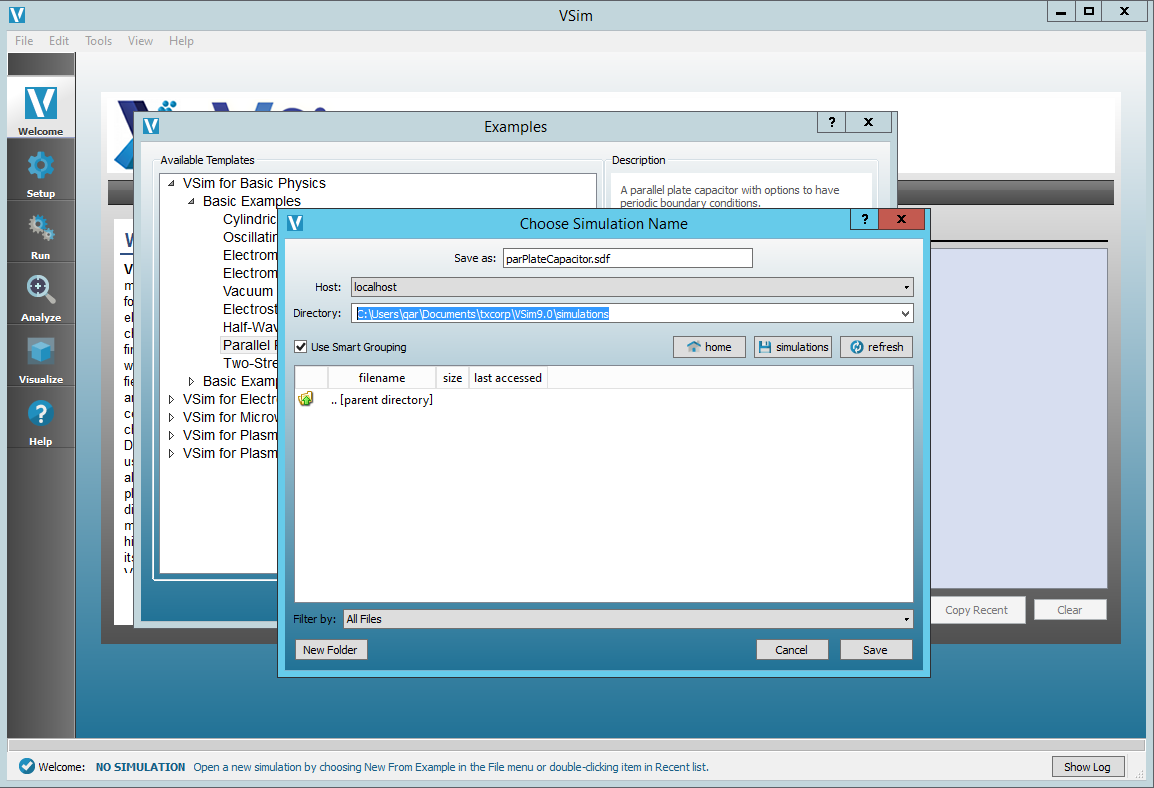Expand the second Basic Examp node in tree

(191, 381)
